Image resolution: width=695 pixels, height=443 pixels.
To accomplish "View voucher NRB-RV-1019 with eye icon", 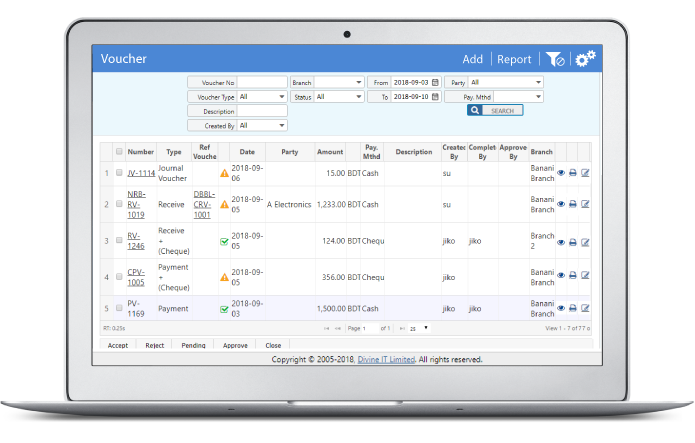I will (561, 204).
